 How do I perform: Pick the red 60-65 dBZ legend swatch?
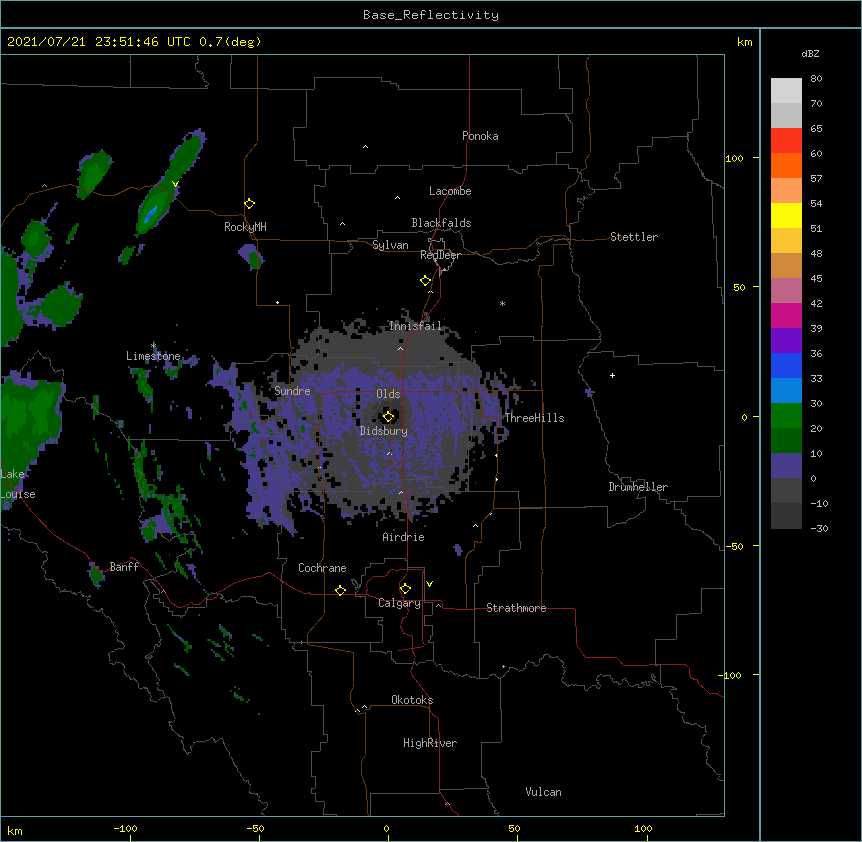(x=786, y=141)
